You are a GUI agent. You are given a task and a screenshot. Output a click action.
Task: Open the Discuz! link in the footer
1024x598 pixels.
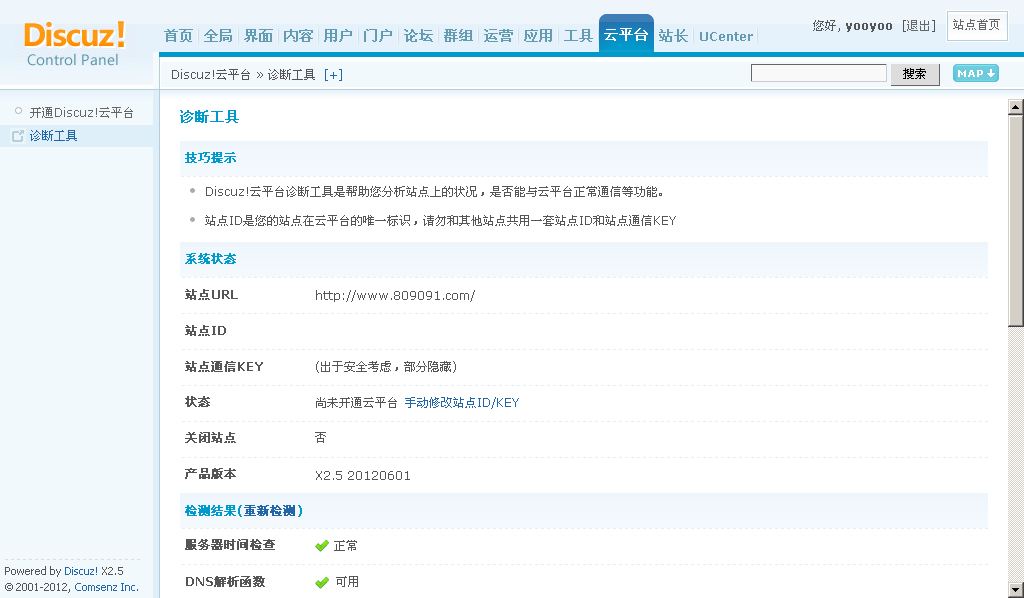(x=81, y=571)
